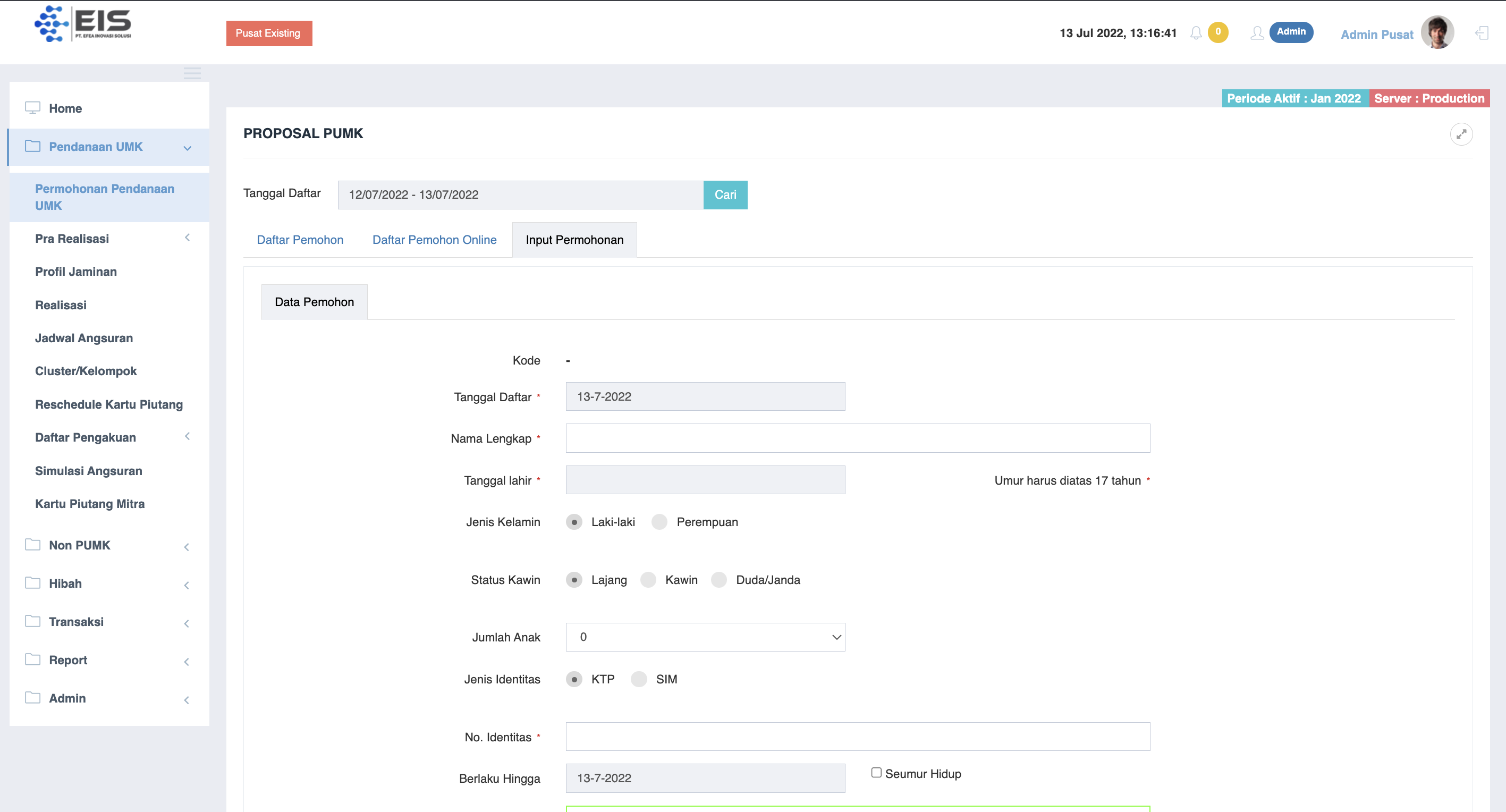Open Permohonan Pendanaan UMK menu item

tap(109, 197)
